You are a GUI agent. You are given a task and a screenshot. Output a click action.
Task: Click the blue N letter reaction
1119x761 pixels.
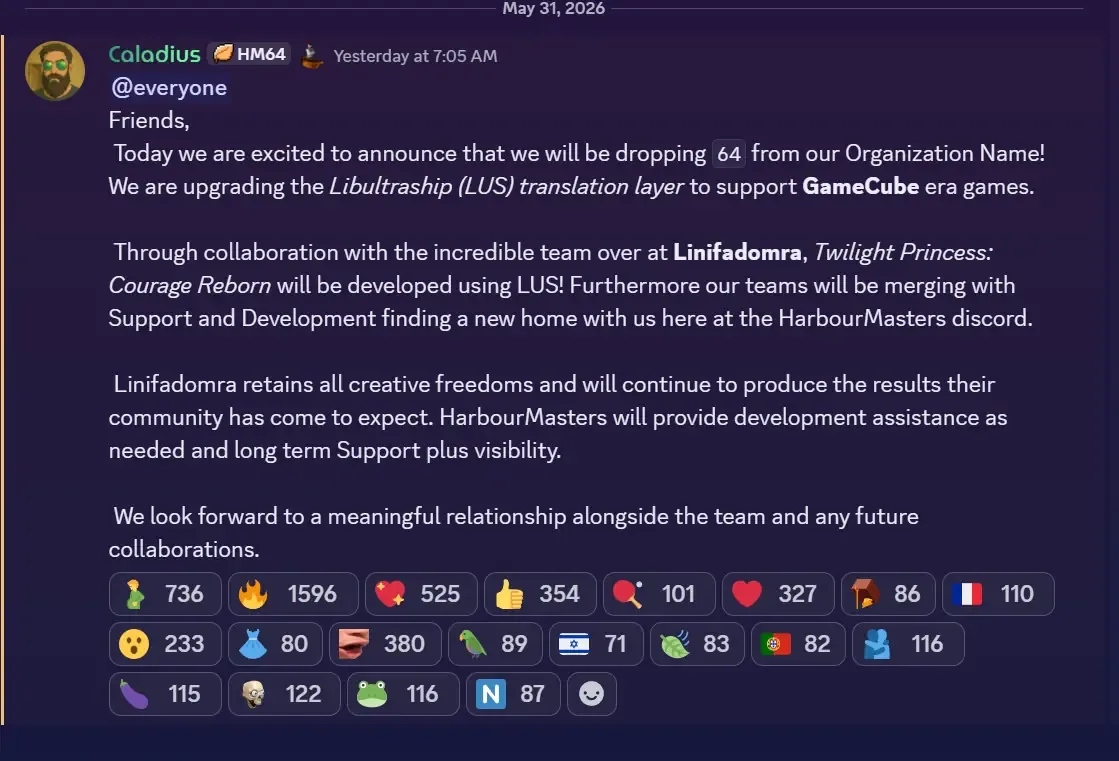coord(513,694)
